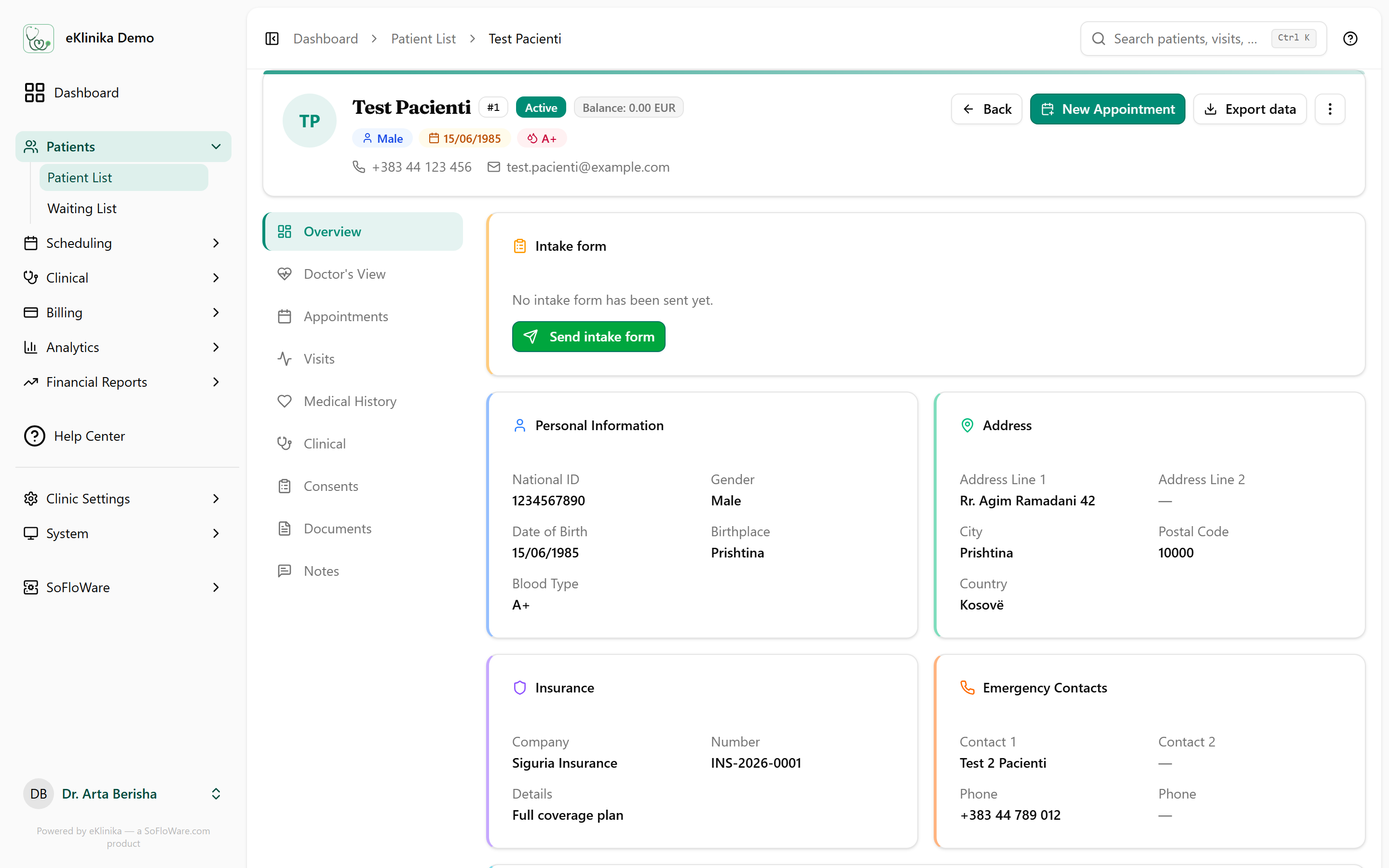1389x868 pixels.
Task: Select Patient List in the sidebar
Action: tap(123, 177)
